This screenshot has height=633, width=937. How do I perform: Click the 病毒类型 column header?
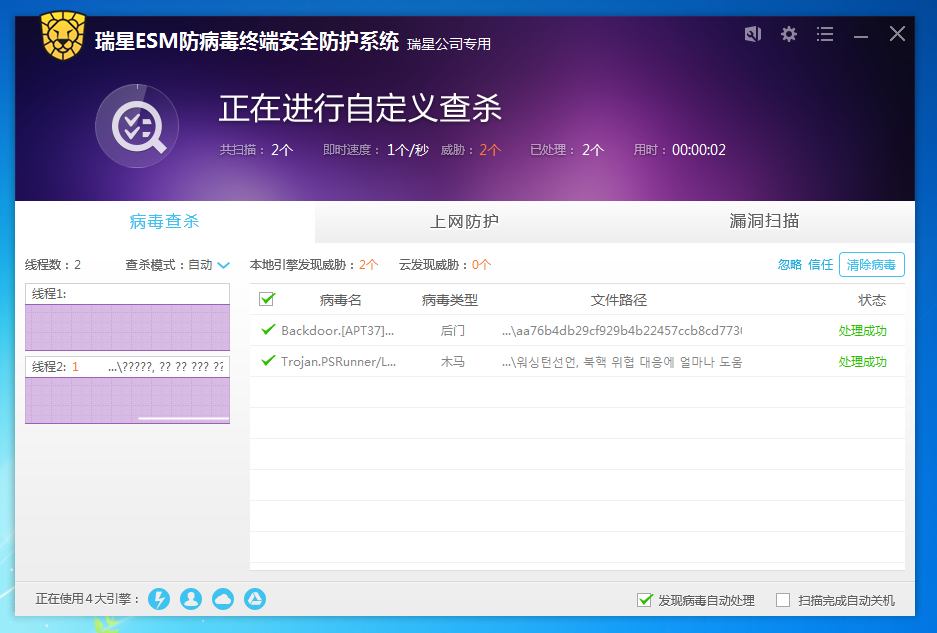450,300
